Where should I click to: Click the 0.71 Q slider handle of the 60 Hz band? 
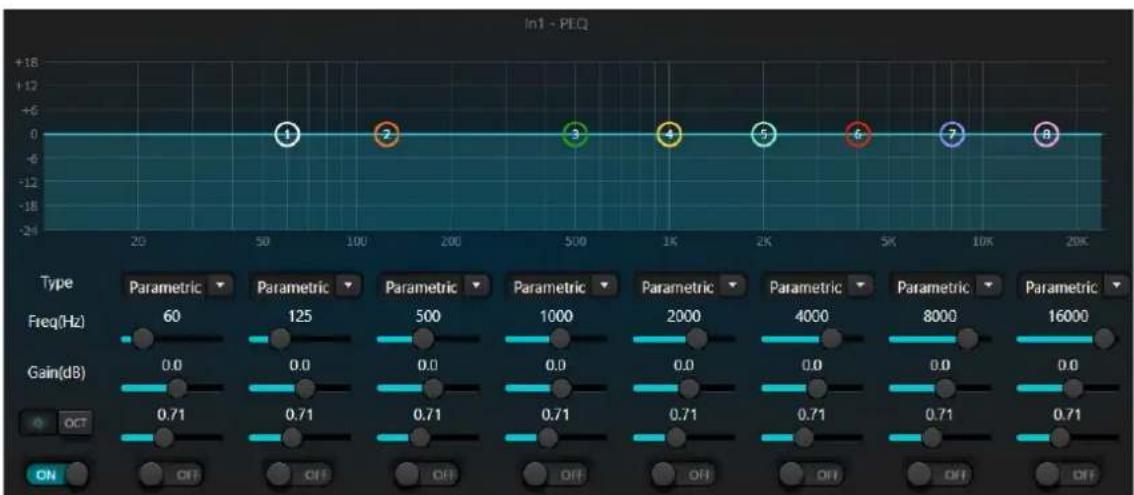(x=164, y=437)
